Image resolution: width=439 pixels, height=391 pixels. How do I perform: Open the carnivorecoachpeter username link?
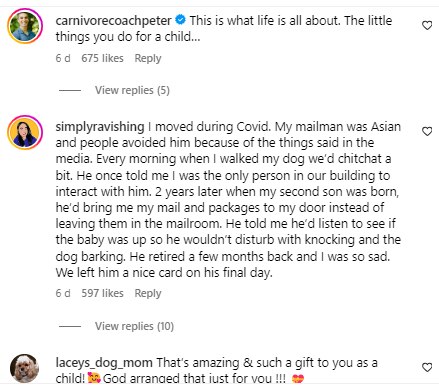[113, 21]
